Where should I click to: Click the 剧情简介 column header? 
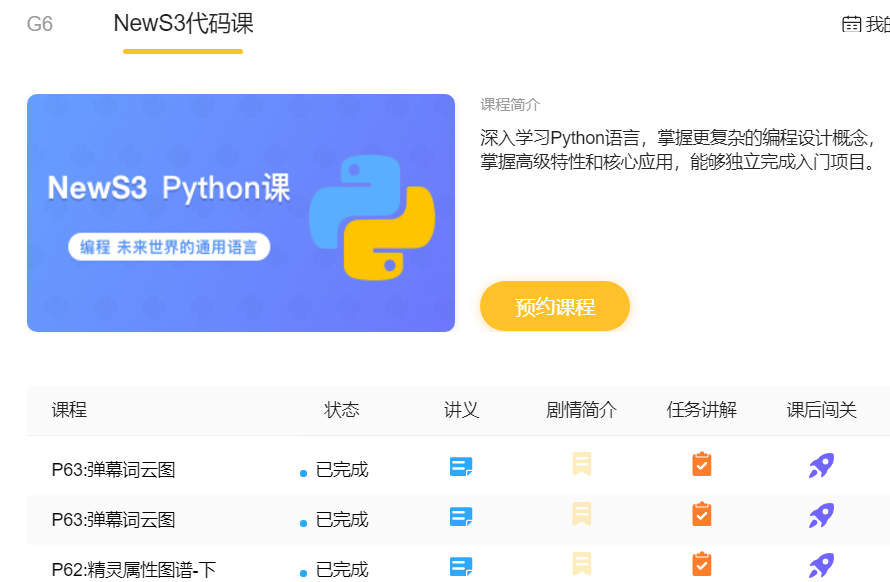pyautogui.click(x=581, y=409)
